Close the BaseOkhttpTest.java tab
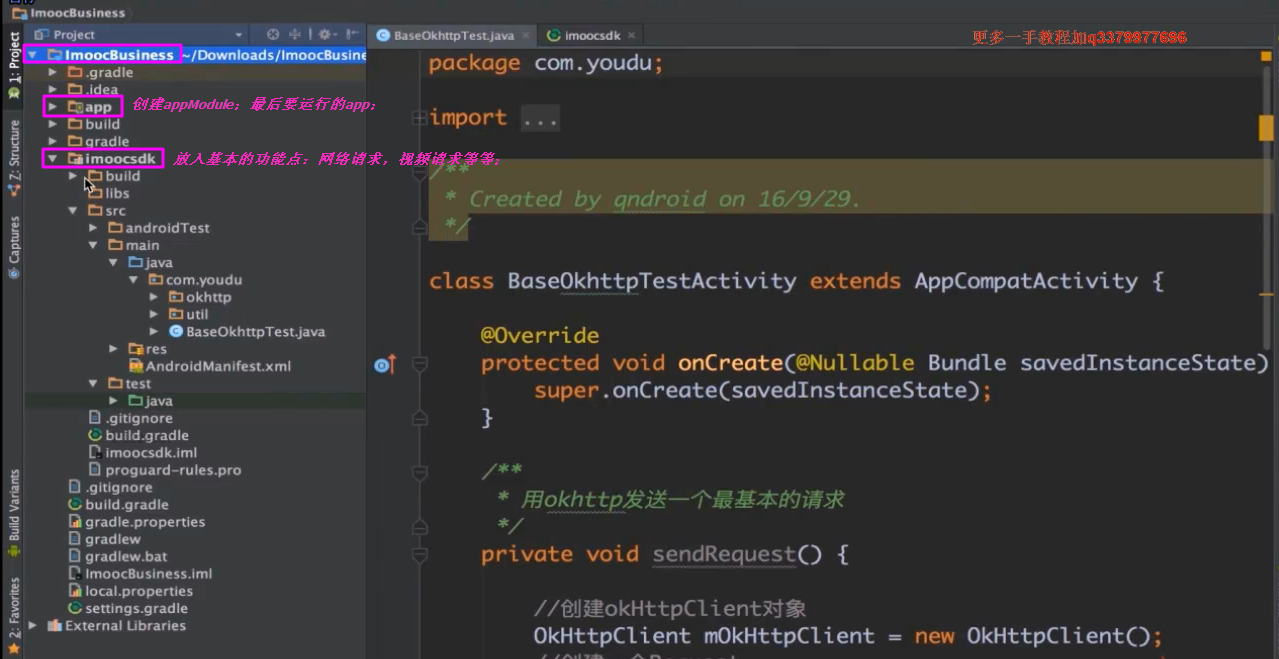The width and height of the screenshot is (1279, 659). click(526, 36)
